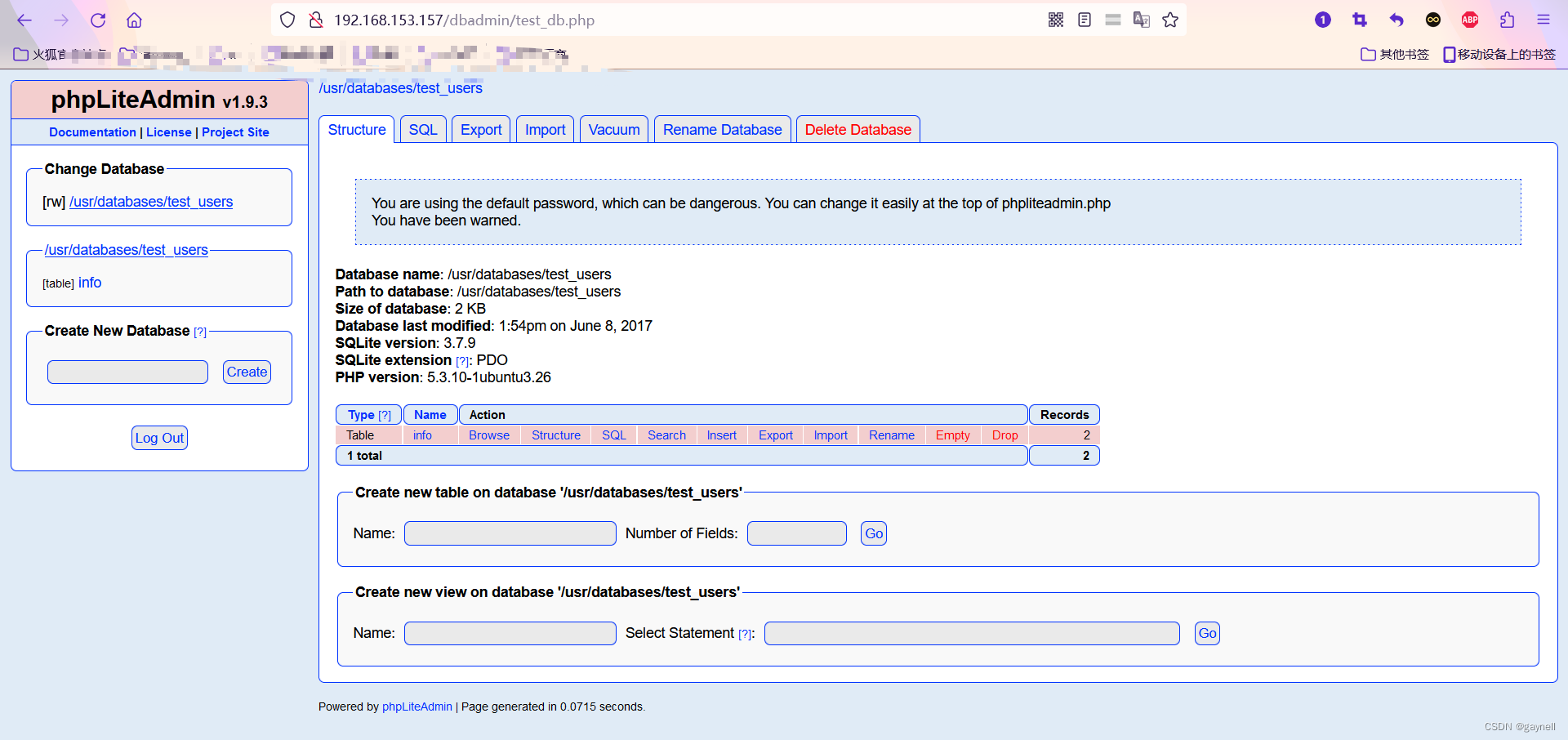The image size is (1568, 740).
Task: Click Search action for info table
Action: coord(666,435)
